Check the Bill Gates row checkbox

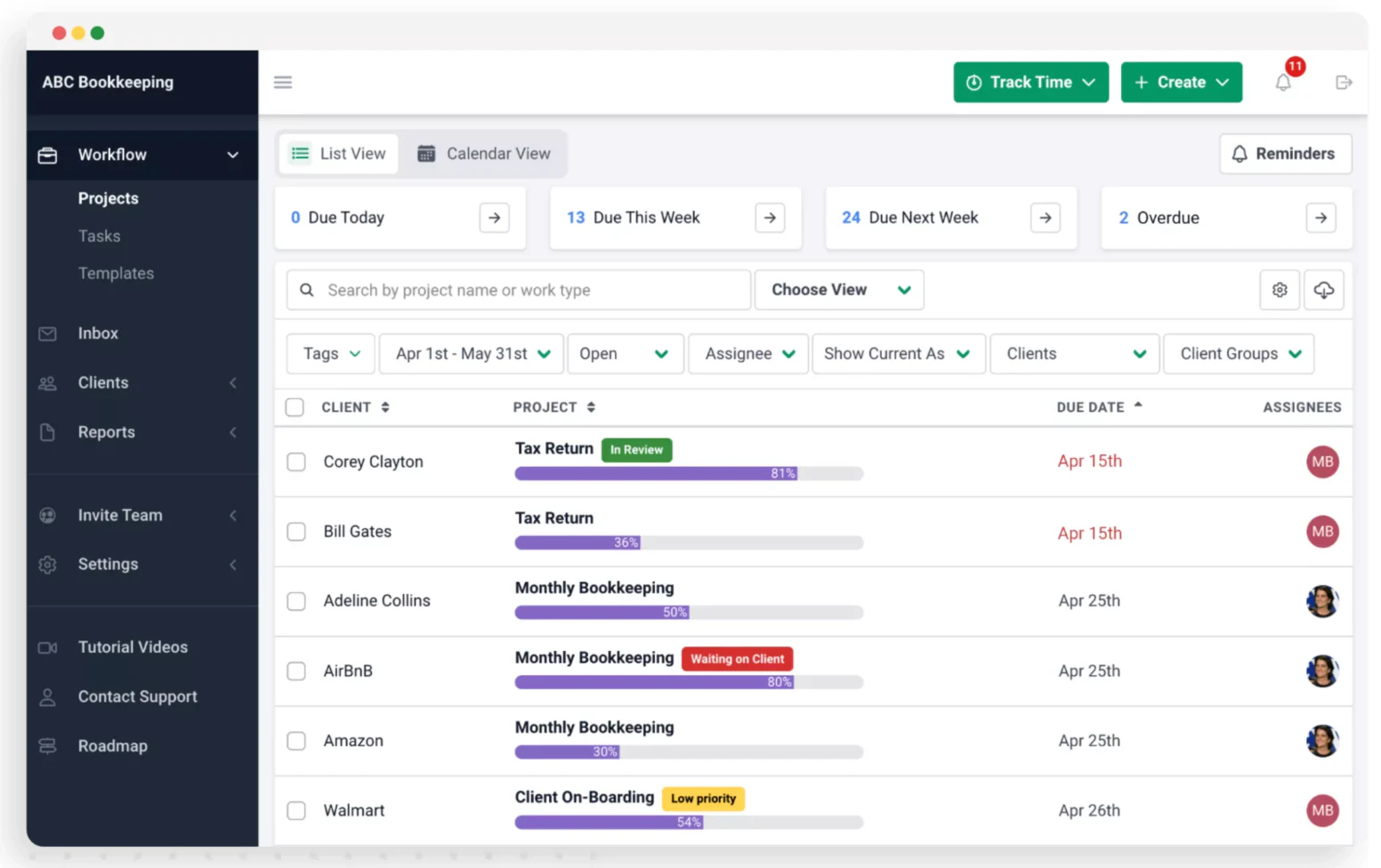coord(296,532)
